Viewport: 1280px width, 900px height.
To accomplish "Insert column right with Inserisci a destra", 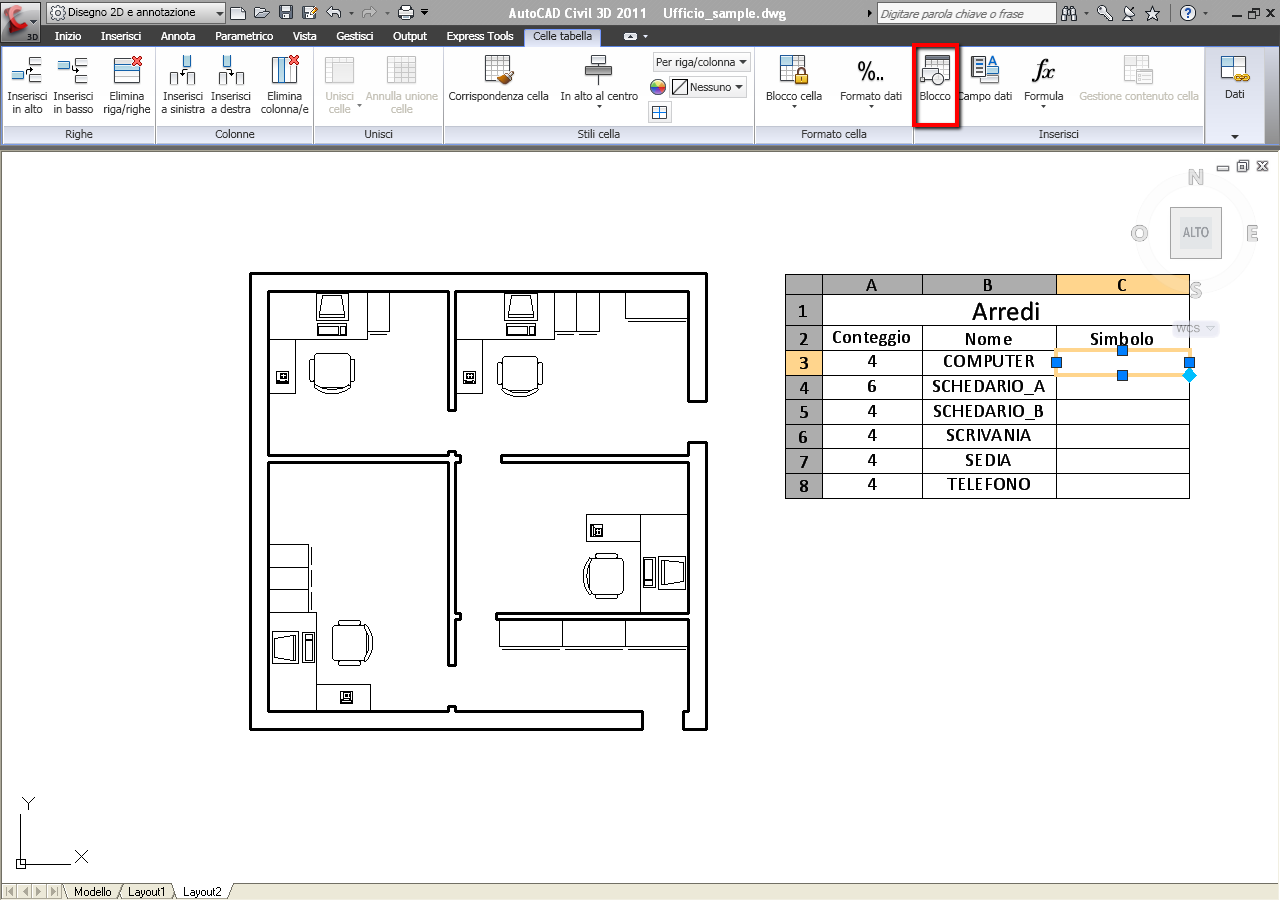I will (231, 85).
